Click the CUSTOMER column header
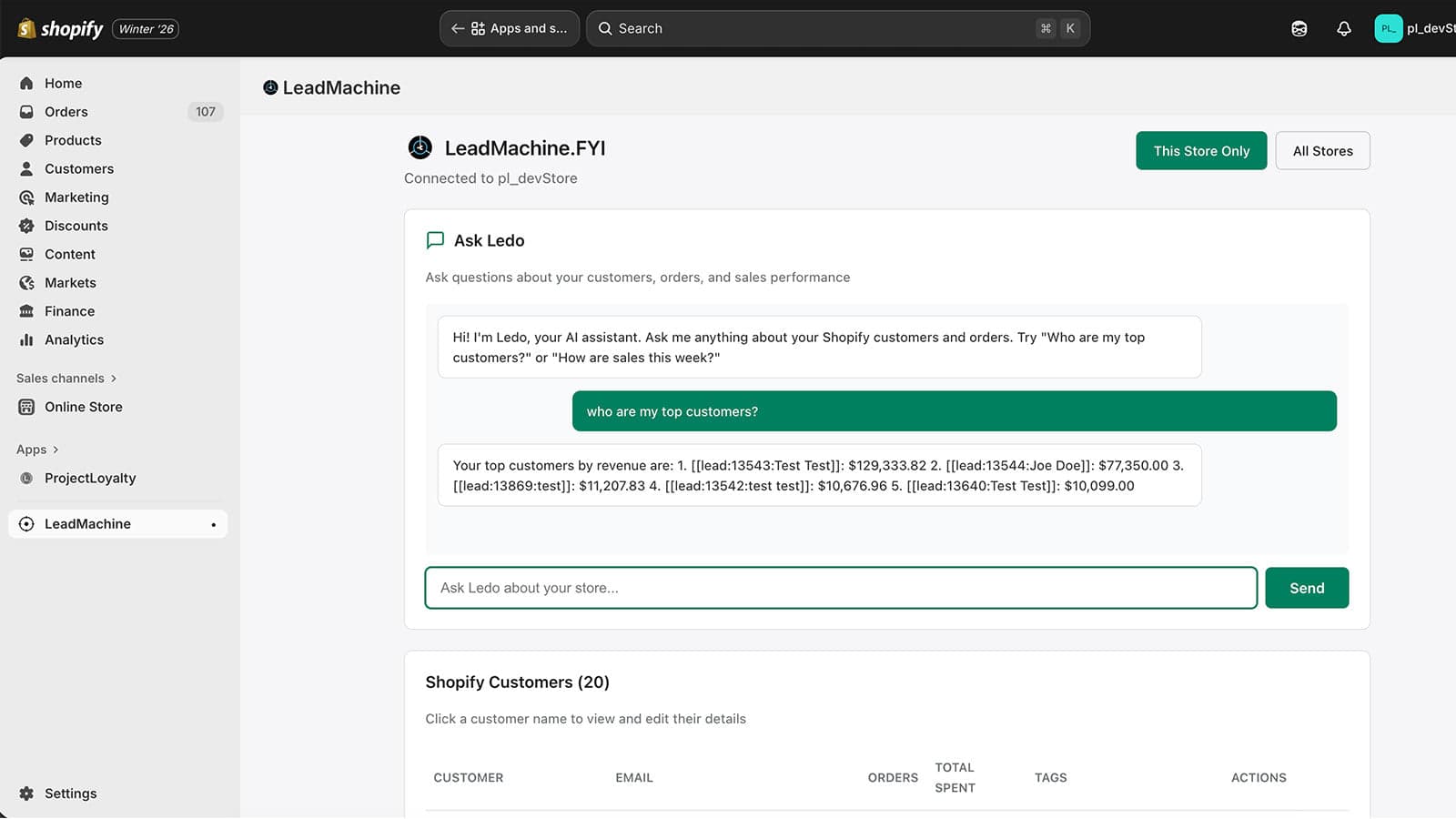This screenshot has height=819, width=1456. point(469,778)
